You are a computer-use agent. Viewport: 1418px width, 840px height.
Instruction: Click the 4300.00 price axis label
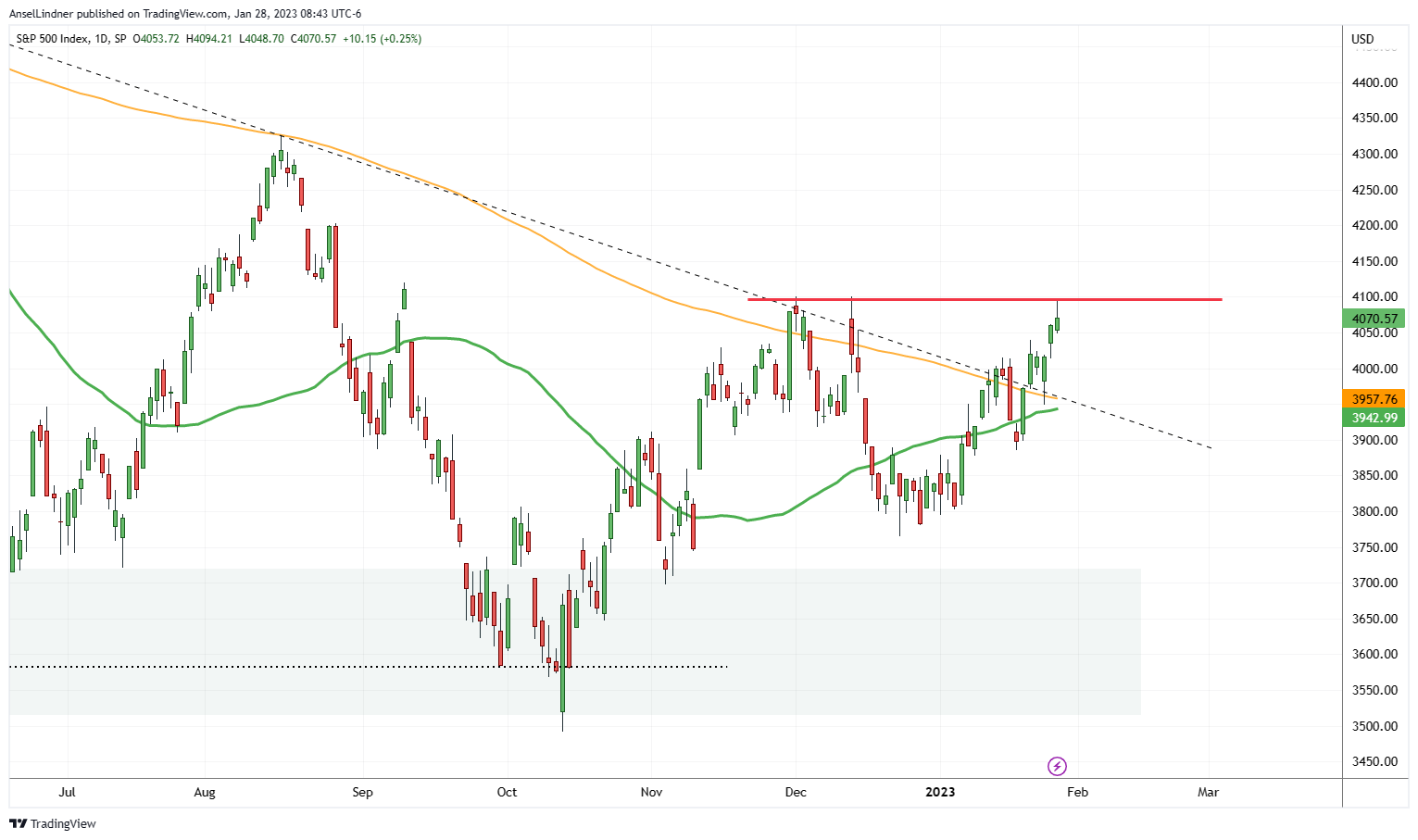click(x=1374, y=154)
